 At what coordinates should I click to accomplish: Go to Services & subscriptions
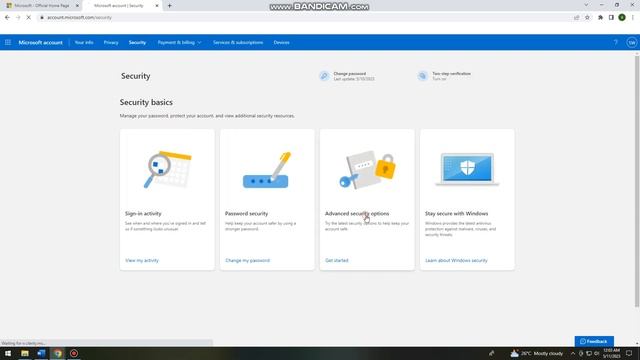click(x=238, y=42)
